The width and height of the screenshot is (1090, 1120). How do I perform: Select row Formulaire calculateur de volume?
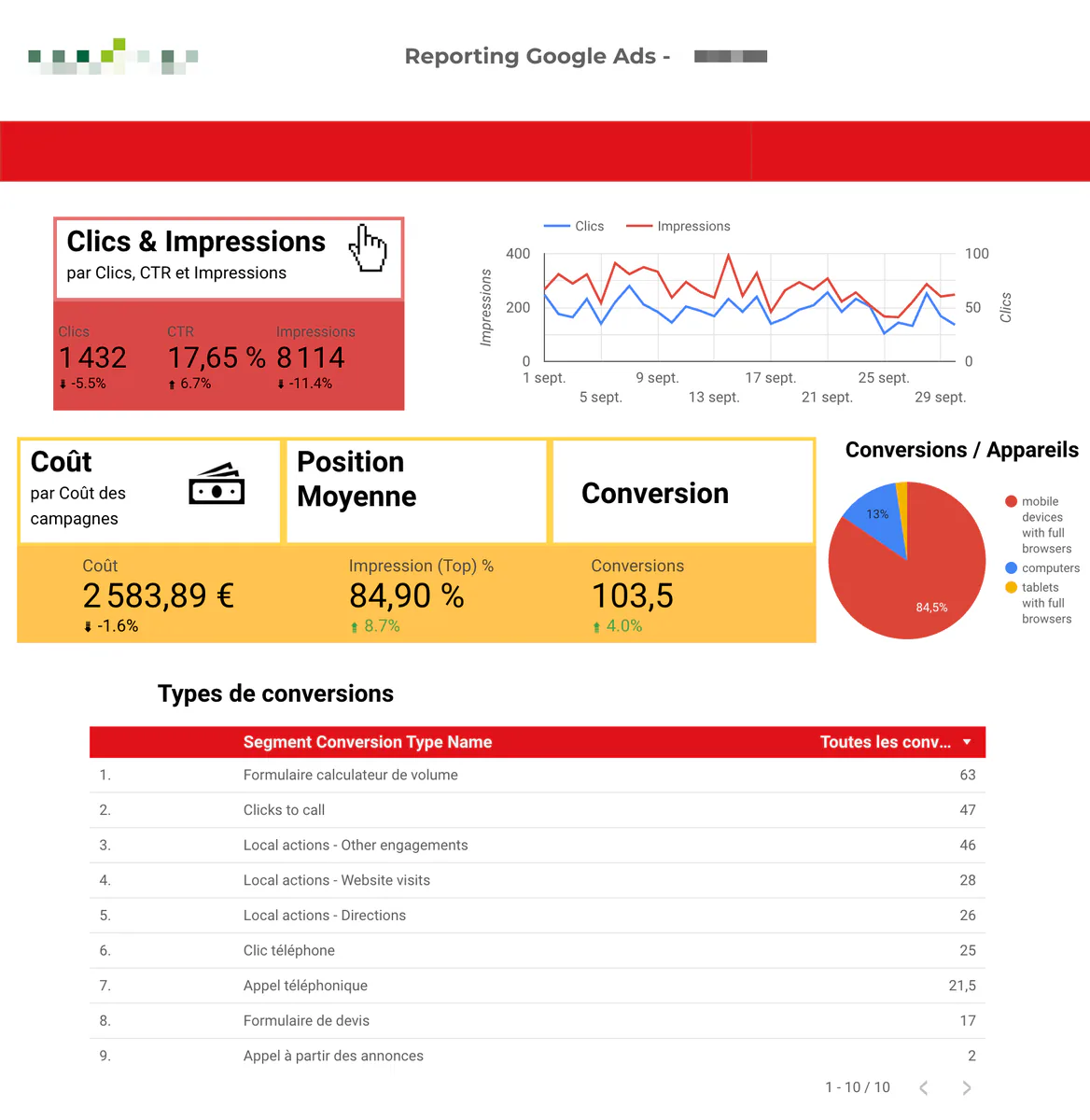[538, 775]
